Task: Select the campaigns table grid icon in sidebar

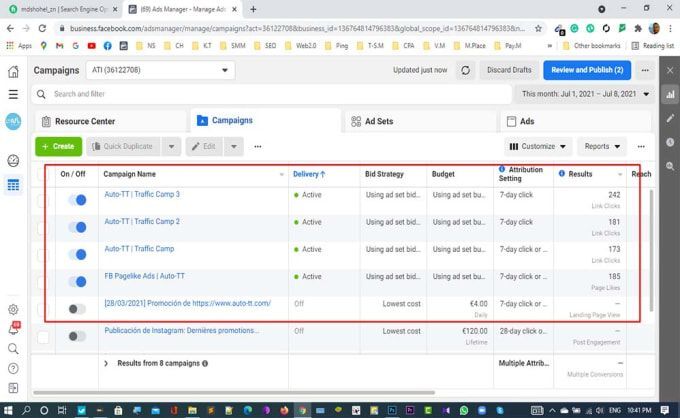Action: [x=13, y=185]
